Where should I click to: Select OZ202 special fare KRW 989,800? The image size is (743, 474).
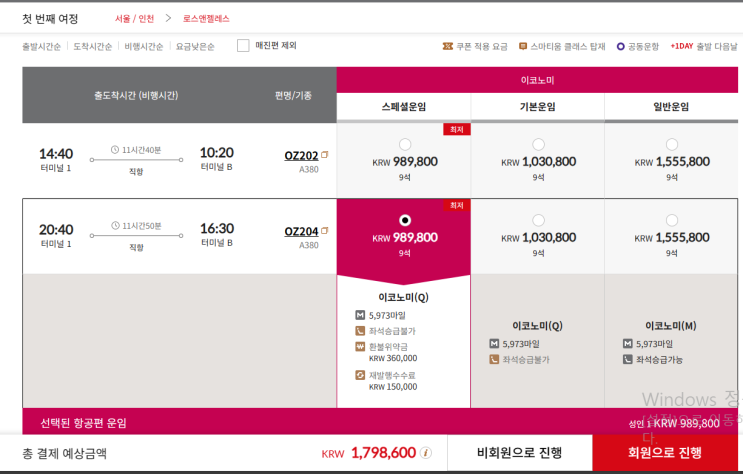point(405,144)
